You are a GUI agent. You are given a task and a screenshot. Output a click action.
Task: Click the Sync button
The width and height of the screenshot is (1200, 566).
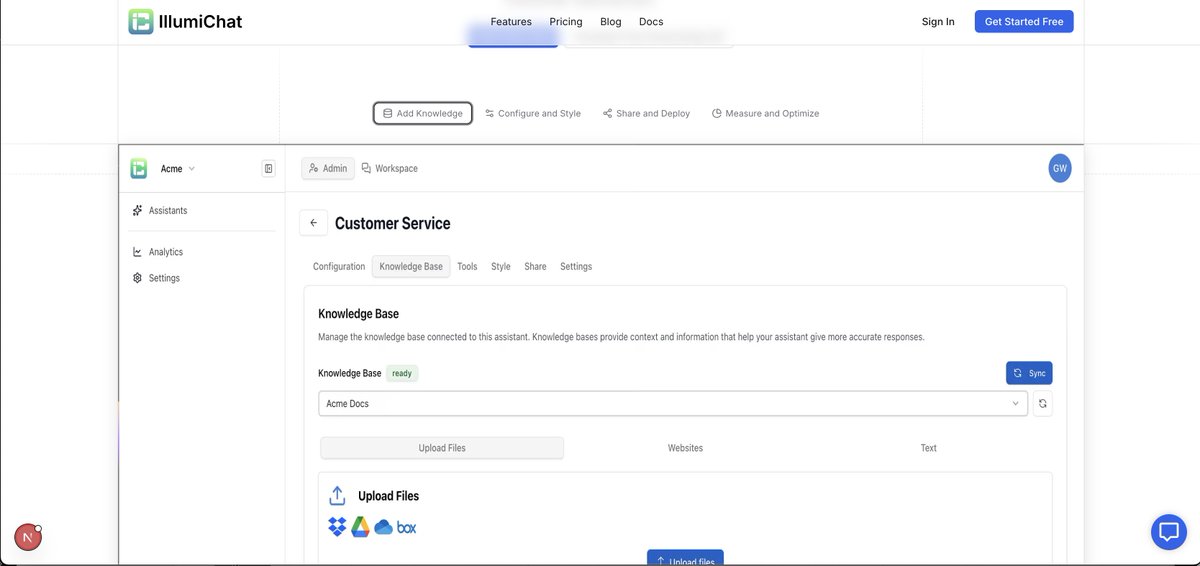[1029, 373]
